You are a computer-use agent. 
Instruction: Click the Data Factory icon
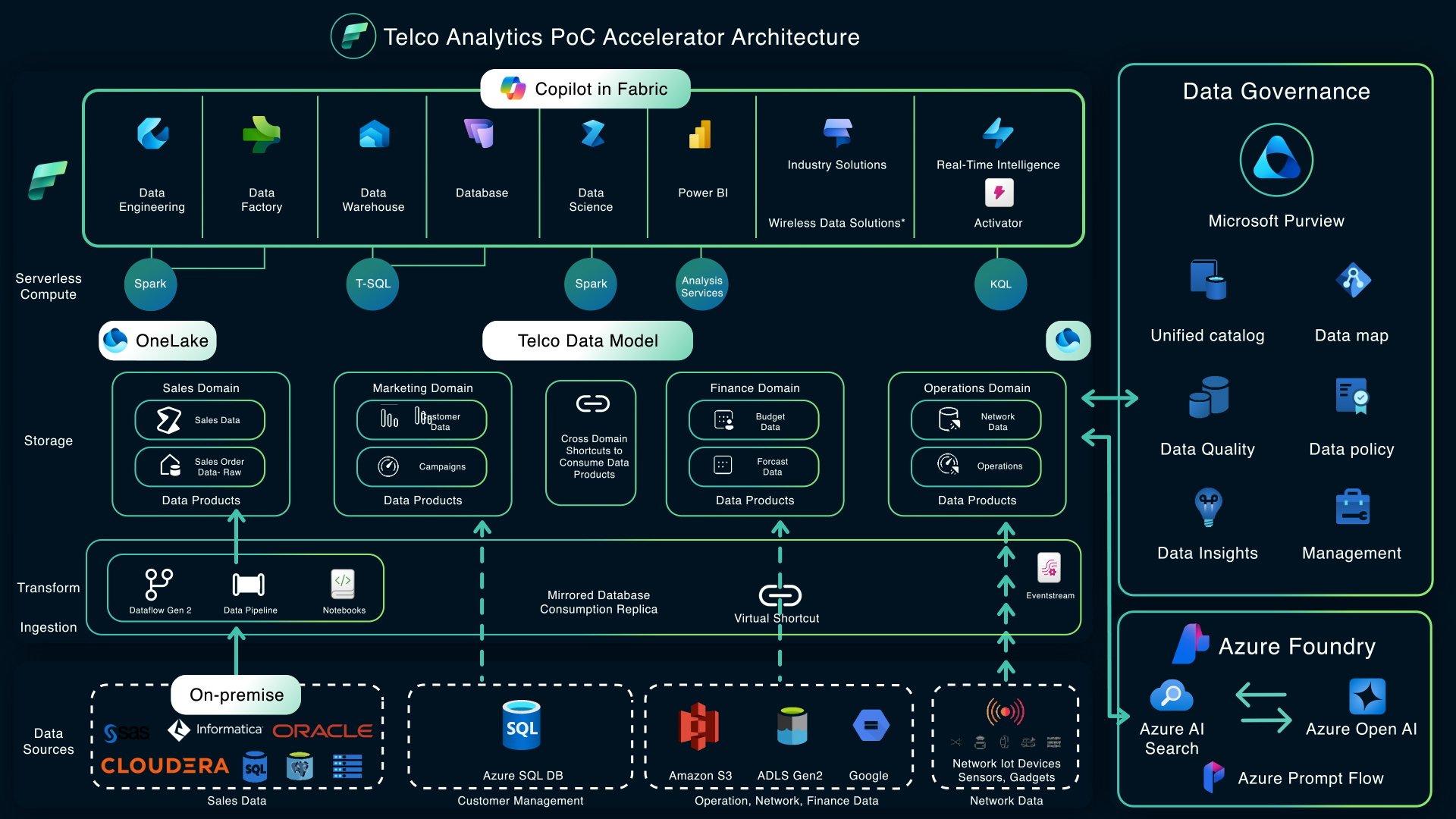pyautogui.click(x=262, y=134)
